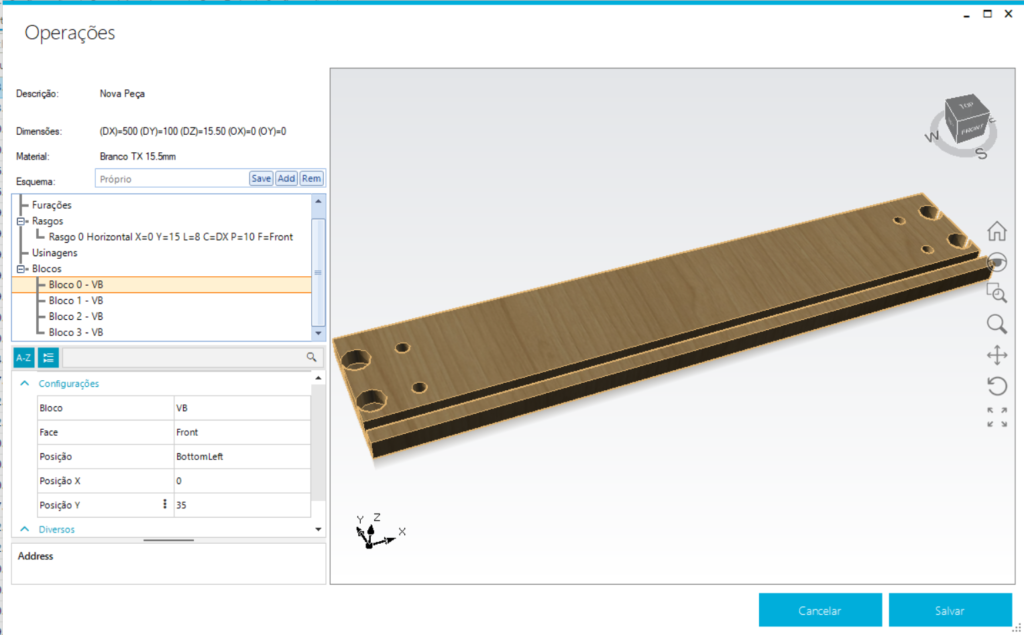Click the Esquema input field

pos(172,178)
